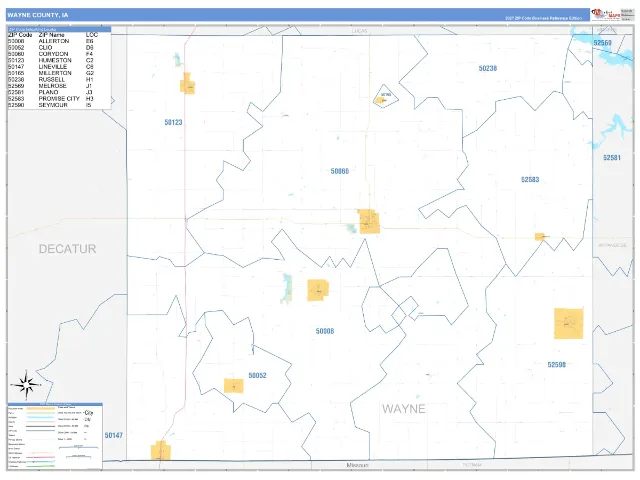Click the 52583 ZIP label on the map

pos(530,180)
